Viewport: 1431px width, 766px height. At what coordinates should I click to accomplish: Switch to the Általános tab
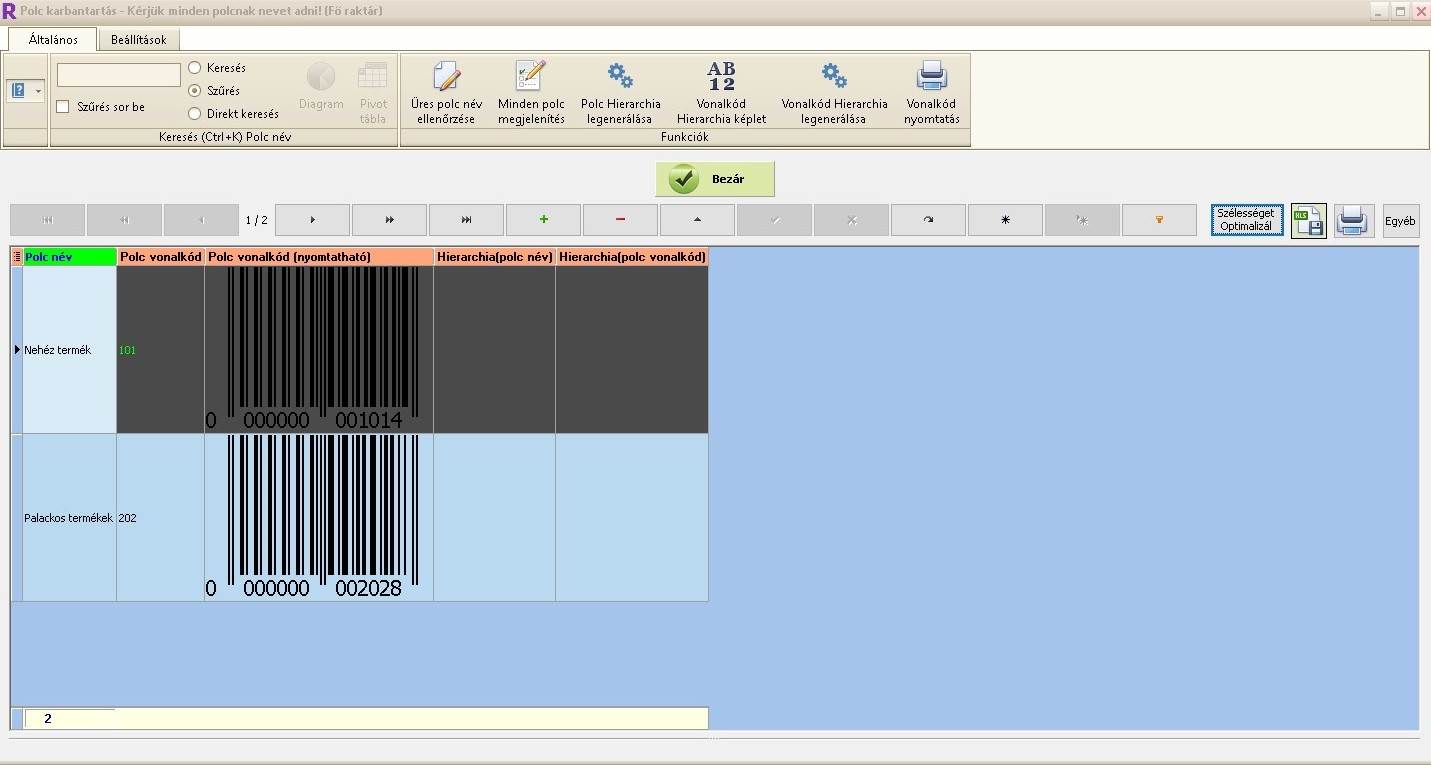click(53, 40)
